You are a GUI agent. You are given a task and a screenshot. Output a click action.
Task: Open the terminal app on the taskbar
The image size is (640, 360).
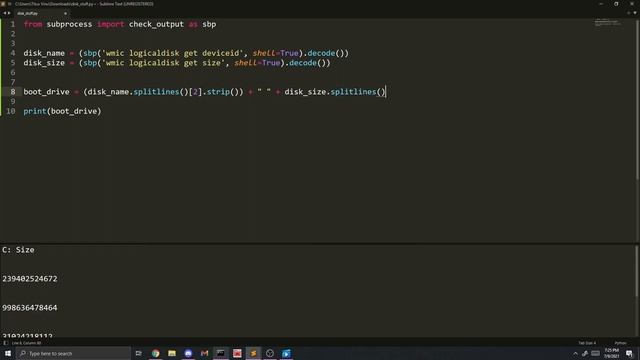click(x=221, y=353)
